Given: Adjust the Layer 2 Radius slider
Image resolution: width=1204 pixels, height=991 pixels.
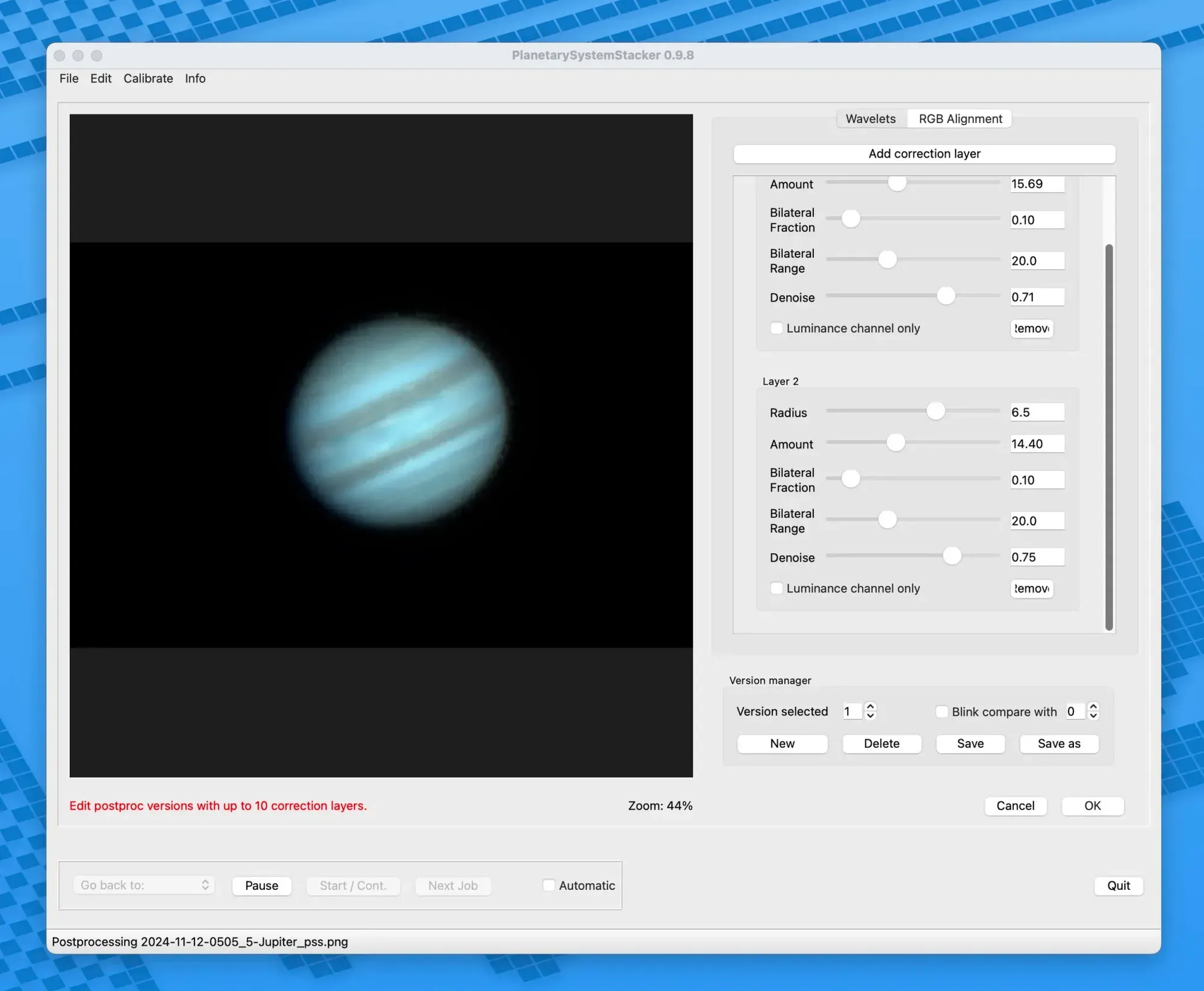Looking at the screenshot, I should click(936, 411).
